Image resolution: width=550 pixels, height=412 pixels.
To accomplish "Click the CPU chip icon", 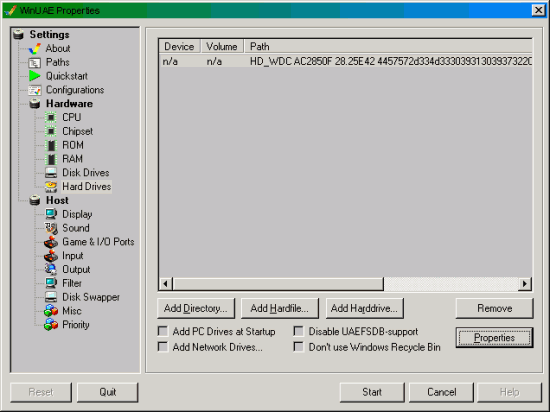I will 51,117.
